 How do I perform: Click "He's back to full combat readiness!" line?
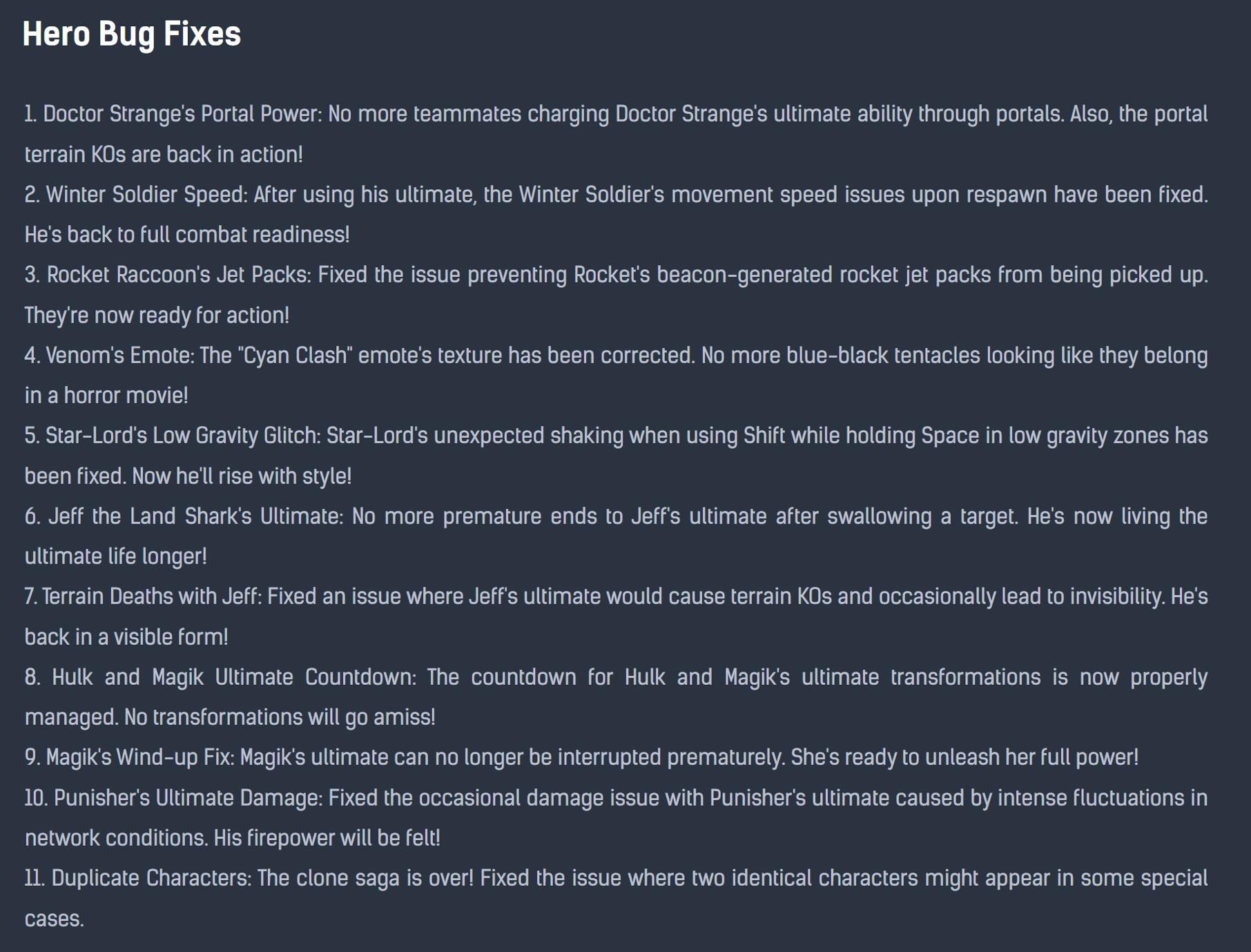click(x=187, y=235)
